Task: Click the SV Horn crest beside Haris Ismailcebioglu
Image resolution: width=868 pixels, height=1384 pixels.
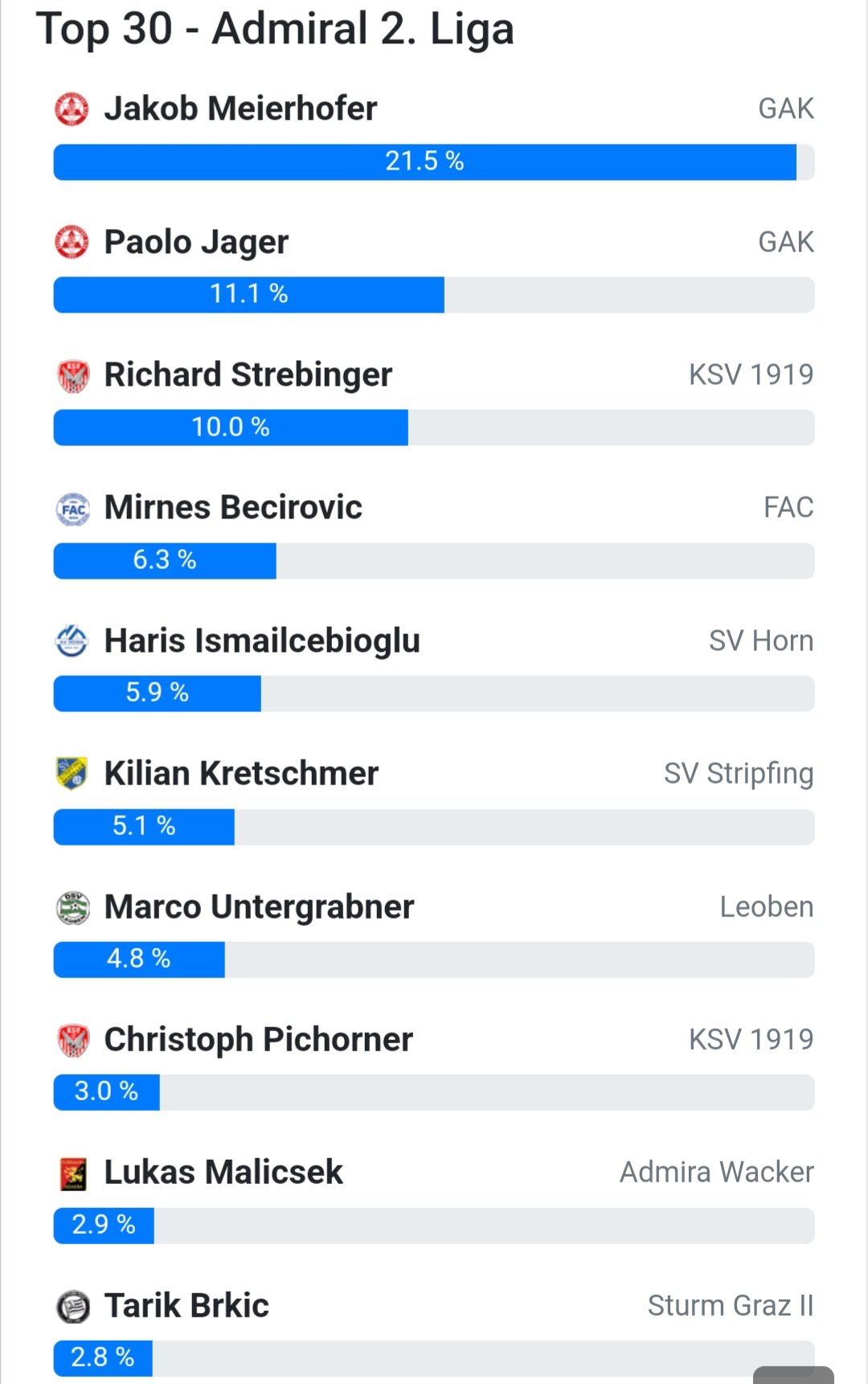Action: coord(72,641)
